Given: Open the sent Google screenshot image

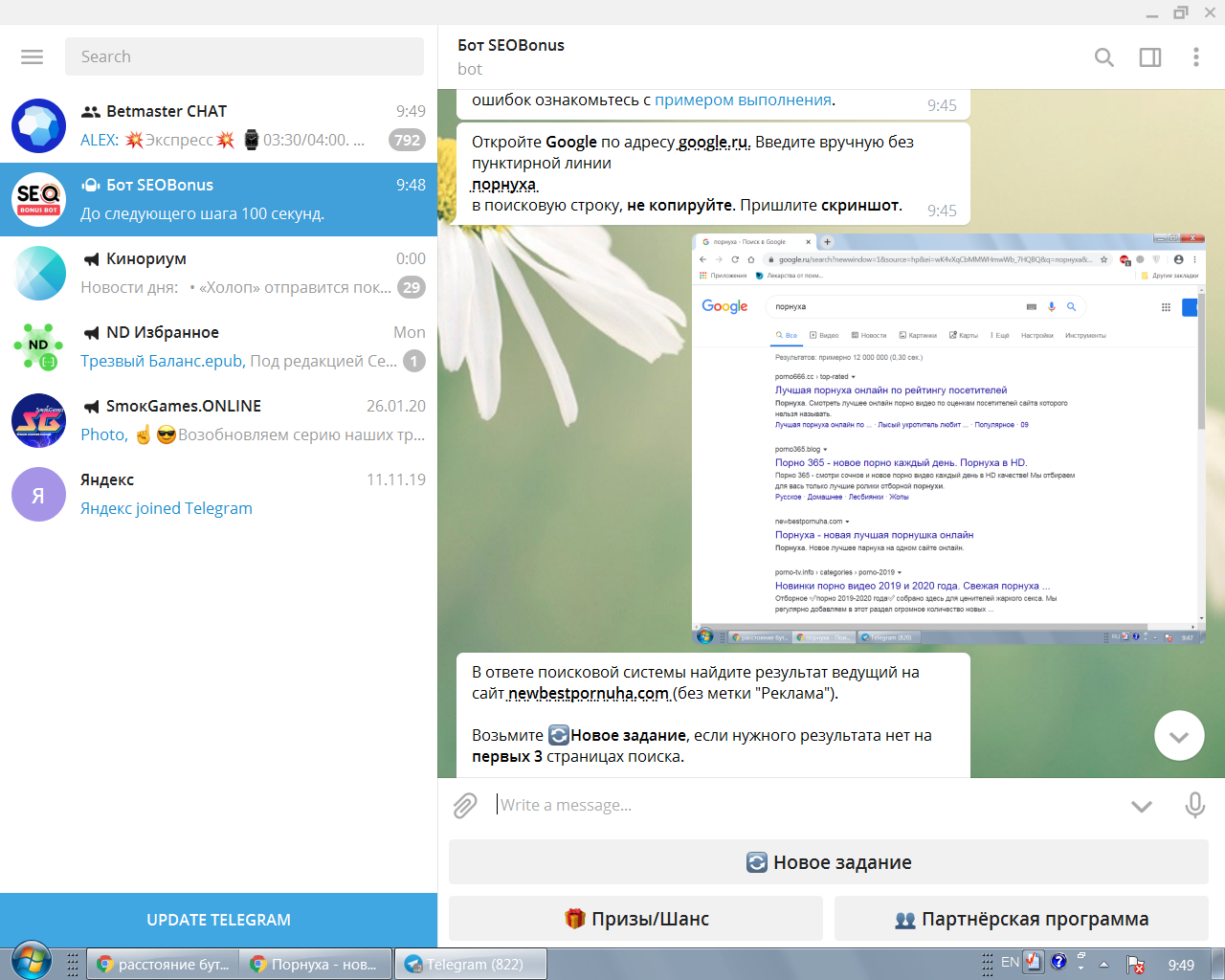Looking at the screenshot, I should click(948, 438).
